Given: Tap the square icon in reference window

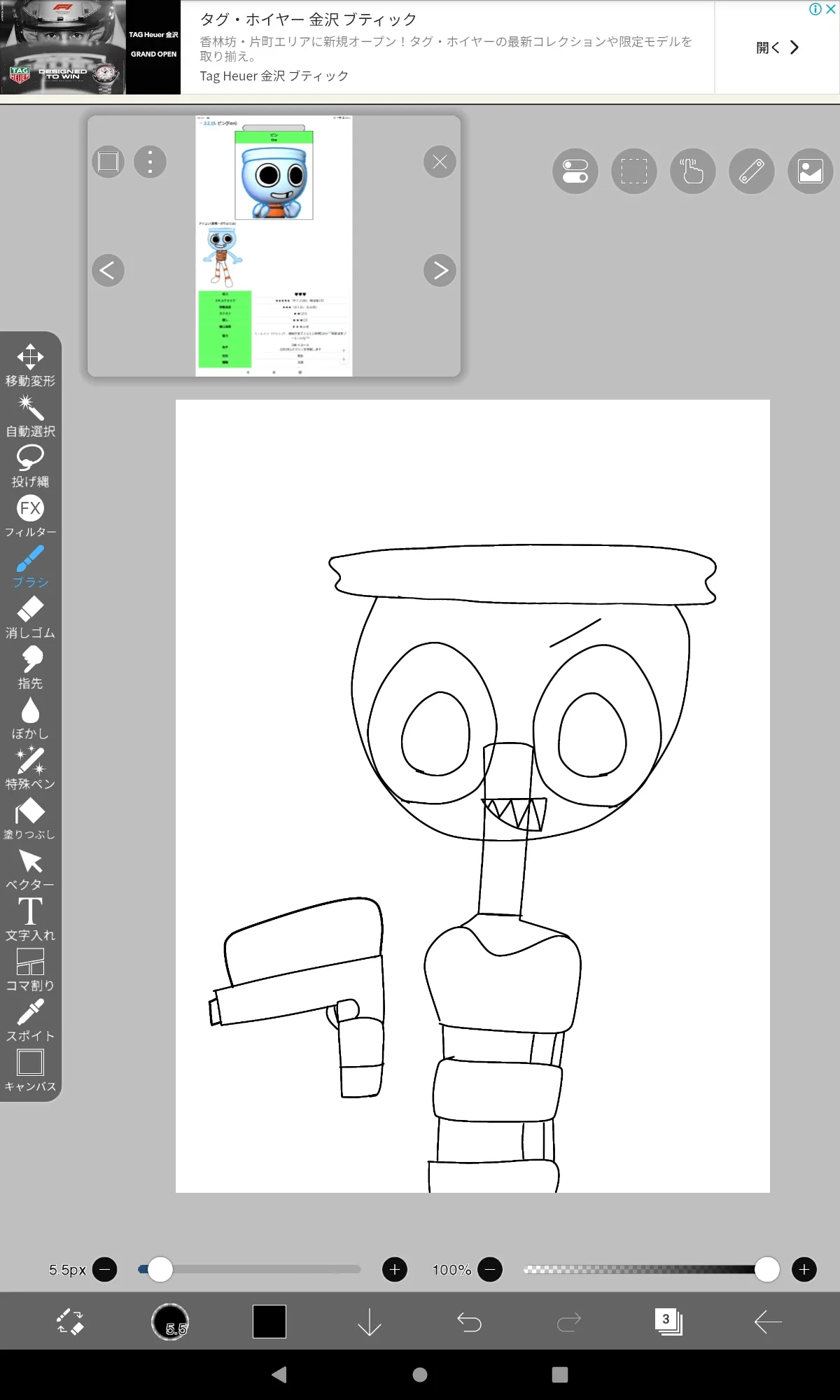Looking at the screenshot, I should (108, 162).
